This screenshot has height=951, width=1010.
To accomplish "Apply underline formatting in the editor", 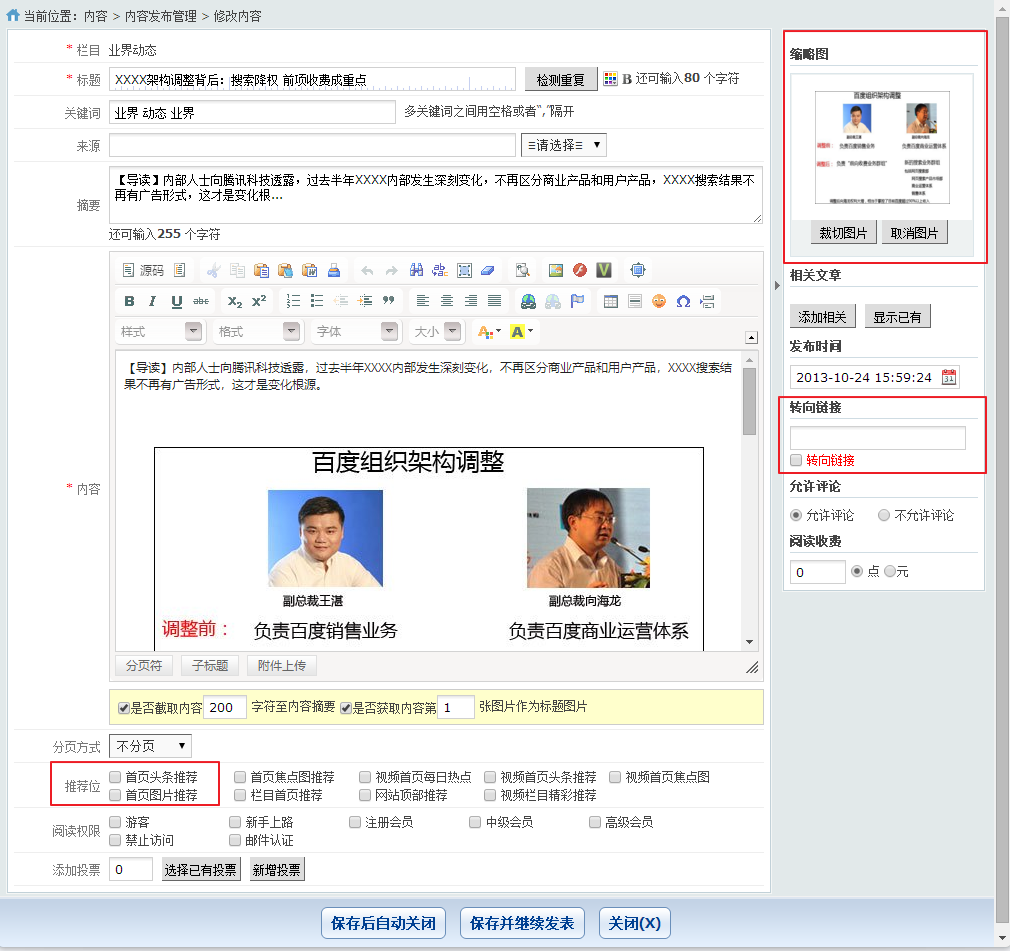I will coord(176,301).
